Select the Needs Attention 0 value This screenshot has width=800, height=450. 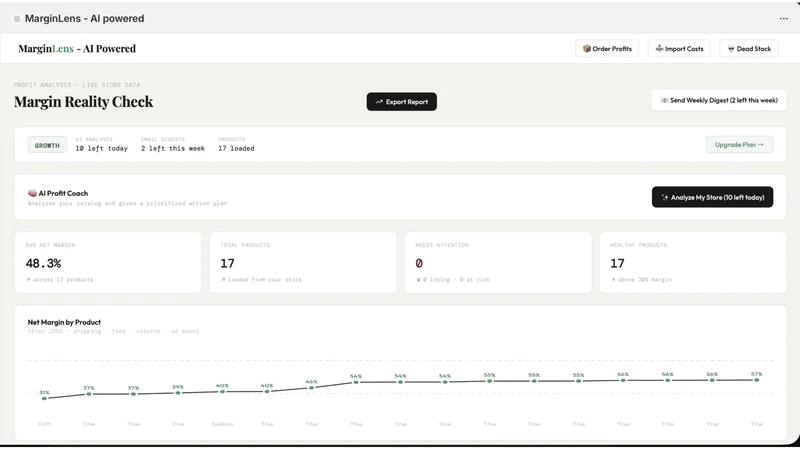pos(419,264)
